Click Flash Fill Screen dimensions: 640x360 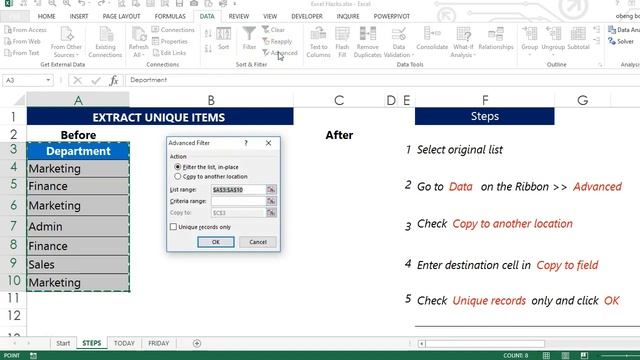point(342,42)
